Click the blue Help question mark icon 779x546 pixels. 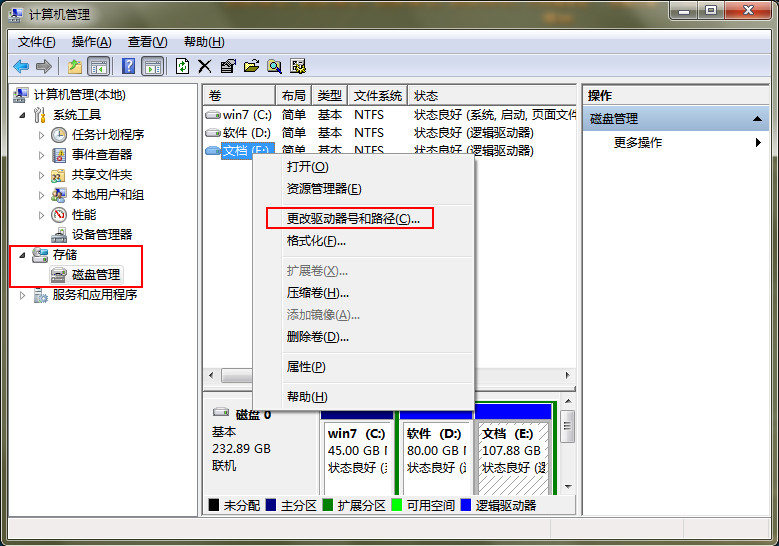[128, 66]
